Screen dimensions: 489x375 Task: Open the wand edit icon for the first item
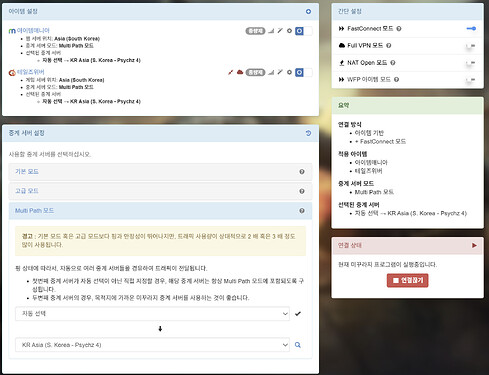click(280, 31)
